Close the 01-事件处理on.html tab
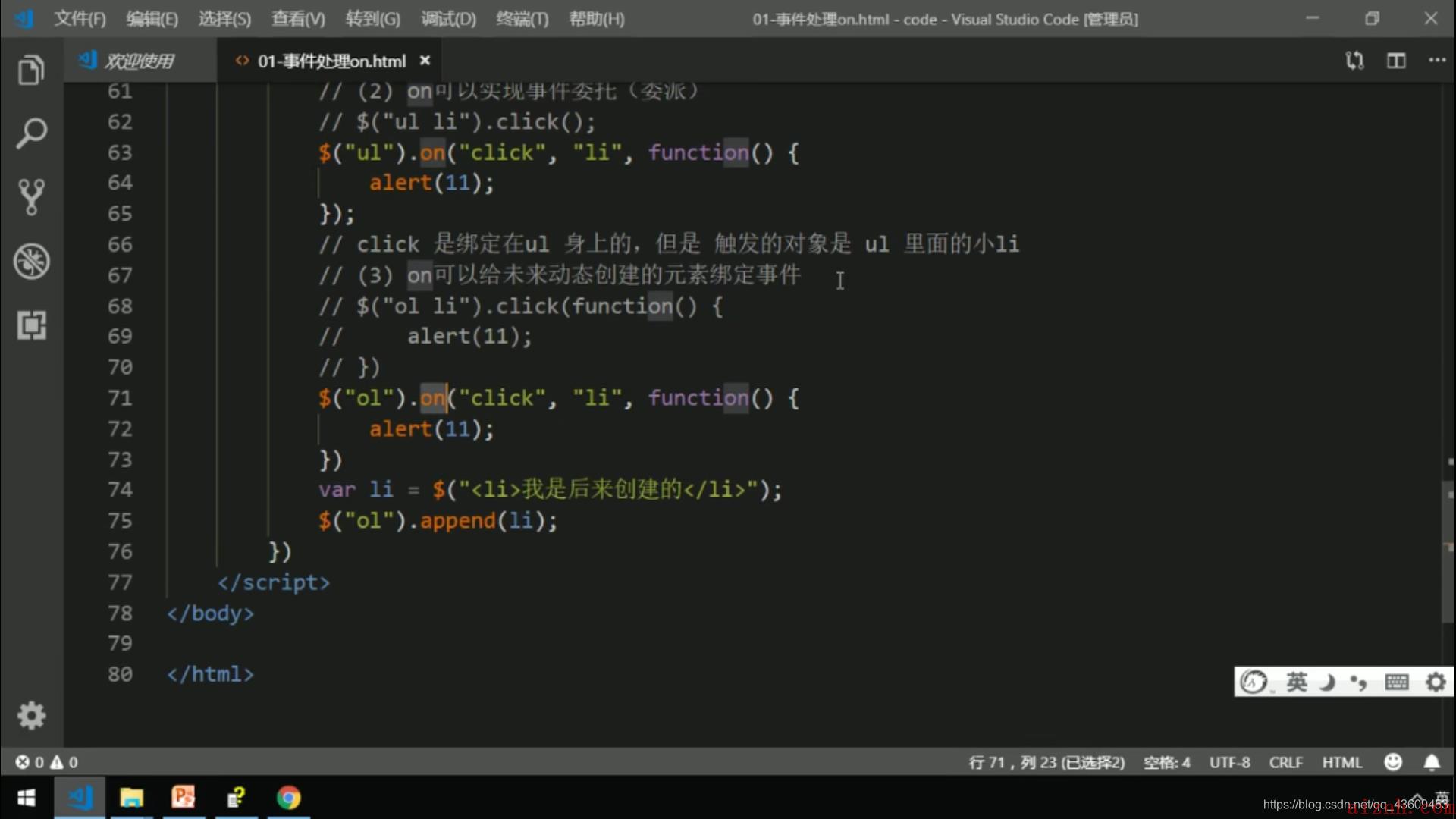1456x819 pixels. click(425, 61)
